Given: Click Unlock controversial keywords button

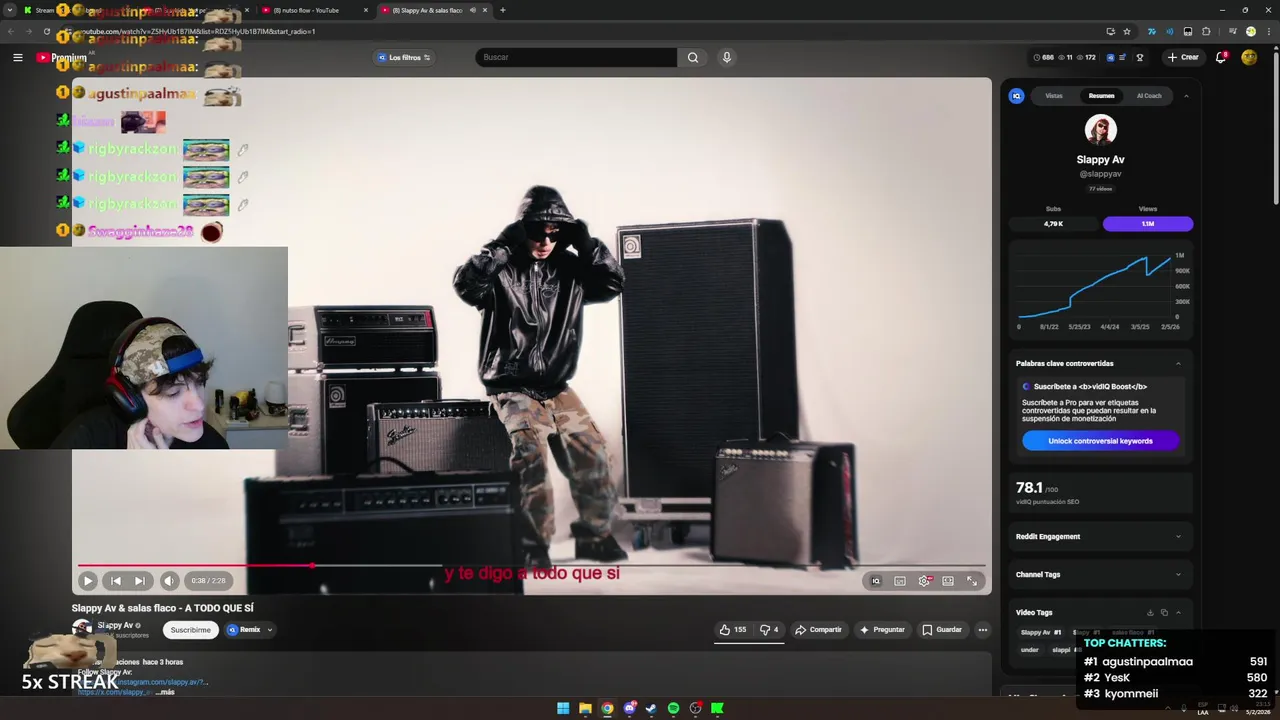Looking at the screenshot, I should coord(1100,441).
